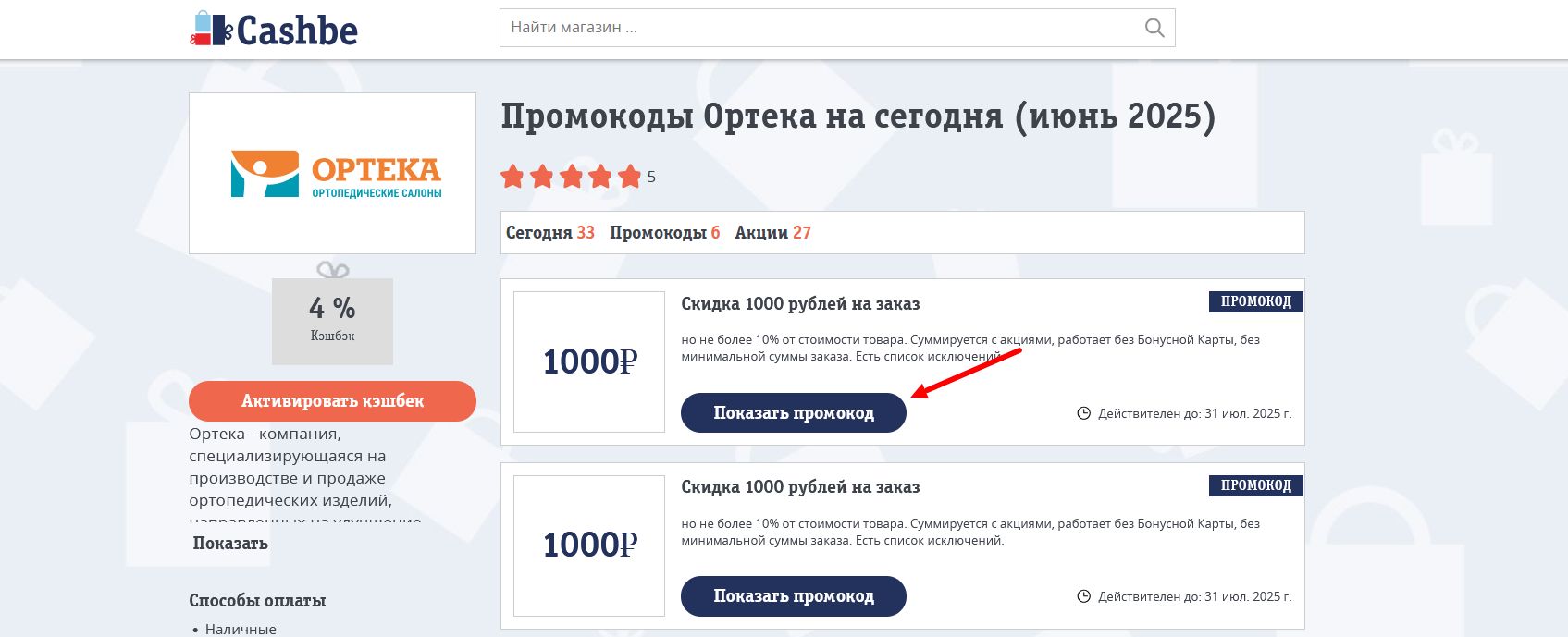Click the 4 % Кэшбэк box
This screenshot has height=637, width=1568.
[332, 321]
